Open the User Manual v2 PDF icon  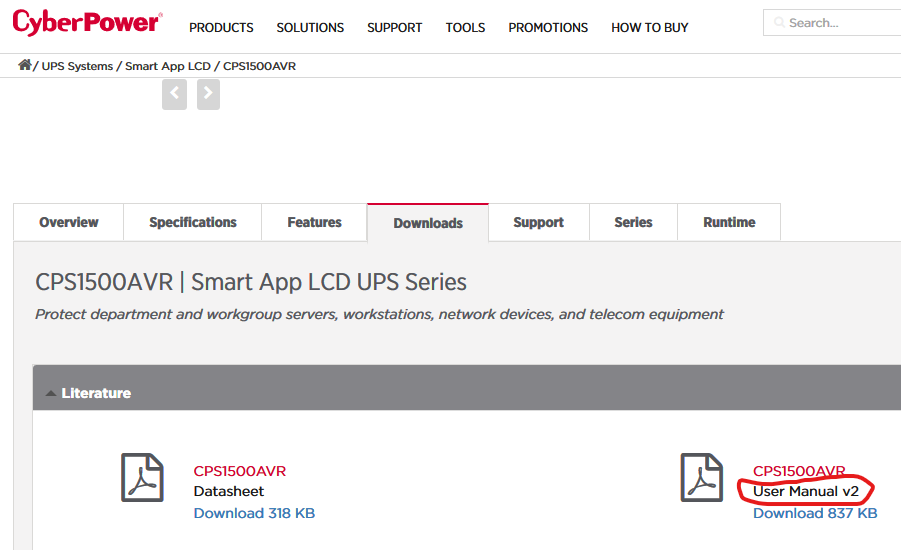click(702, 478)
